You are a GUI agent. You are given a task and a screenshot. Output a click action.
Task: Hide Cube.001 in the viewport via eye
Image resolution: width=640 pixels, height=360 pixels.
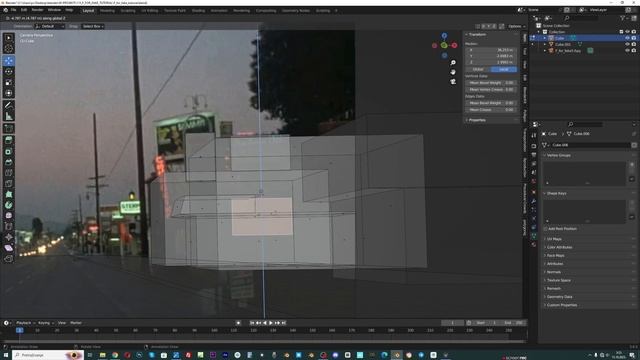(627, 44)
